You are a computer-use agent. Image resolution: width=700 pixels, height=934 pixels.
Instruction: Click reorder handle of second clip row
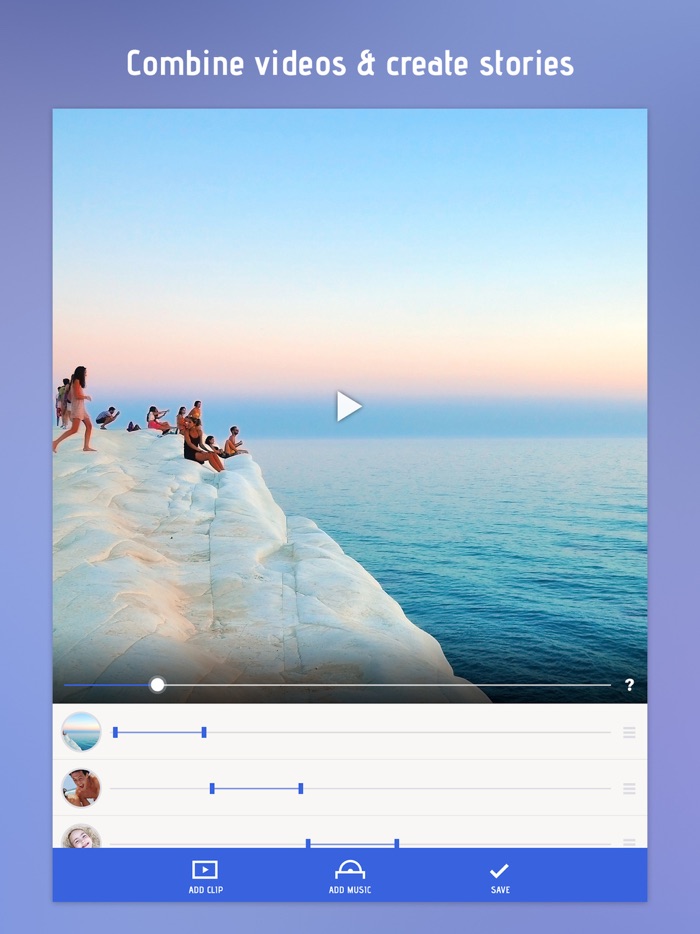click(629, 789)
